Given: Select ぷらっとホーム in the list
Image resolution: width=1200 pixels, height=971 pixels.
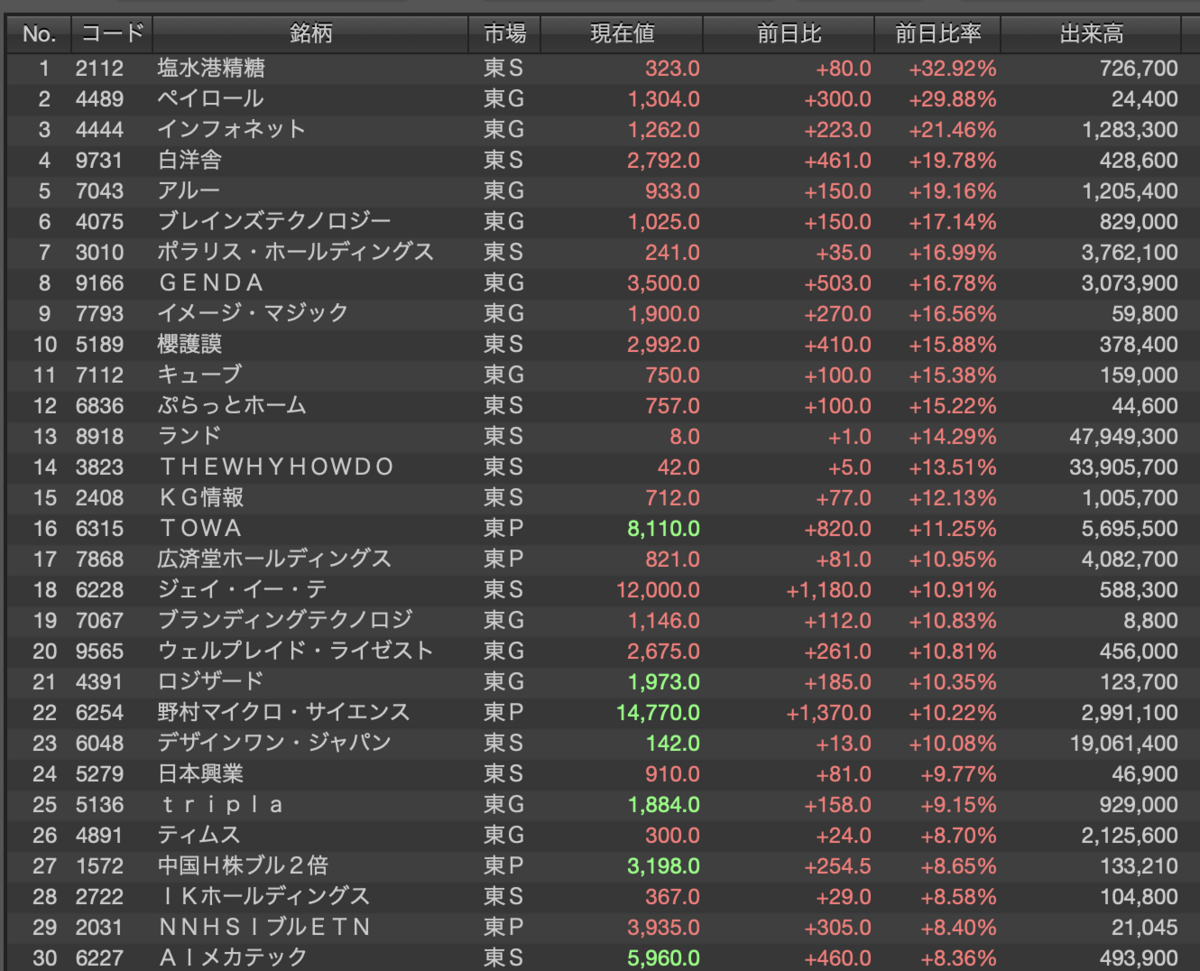Looking at the screenshot, I should click(232, 405).
